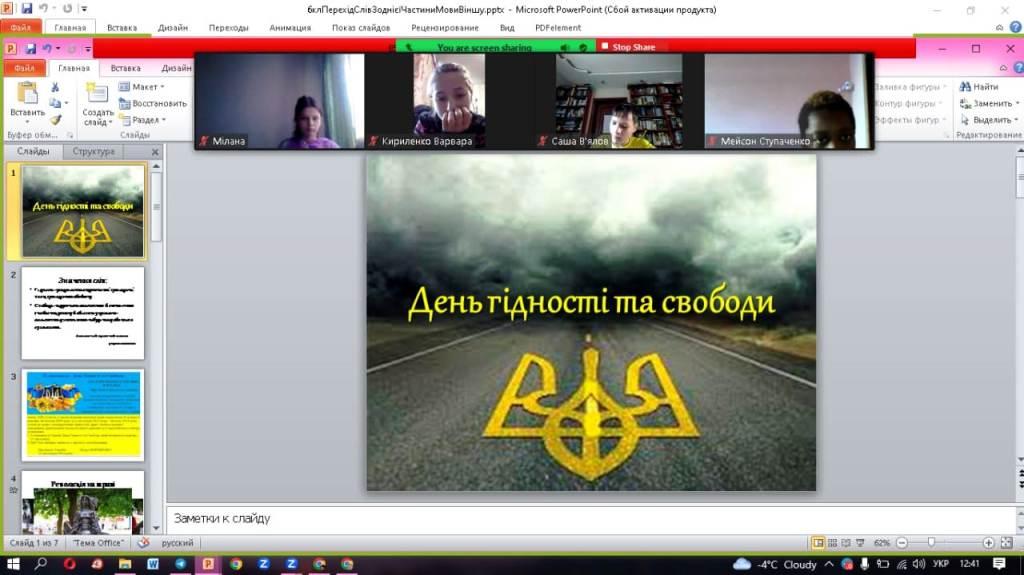Screen dimensions: 1024x575
Task: Open customize quick access dropdown in inner window
Action: pyautogui.click(x=88, y=49)
